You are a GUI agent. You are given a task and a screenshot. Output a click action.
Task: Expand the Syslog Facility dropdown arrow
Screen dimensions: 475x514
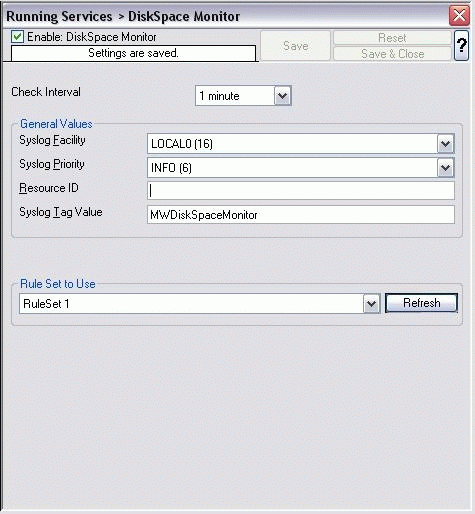point(445,144)
